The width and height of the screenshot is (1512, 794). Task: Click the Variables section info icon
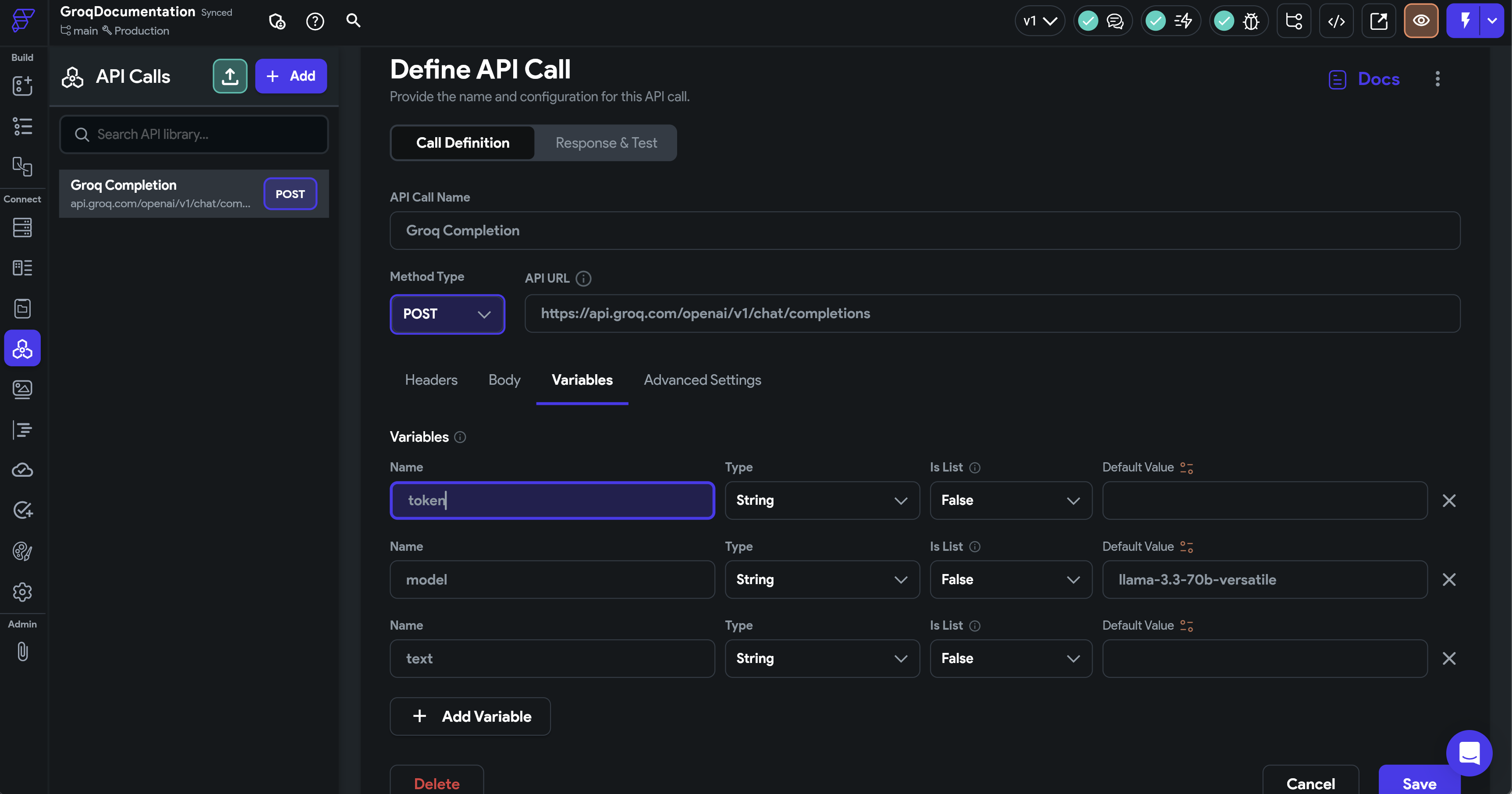(460, 436)
